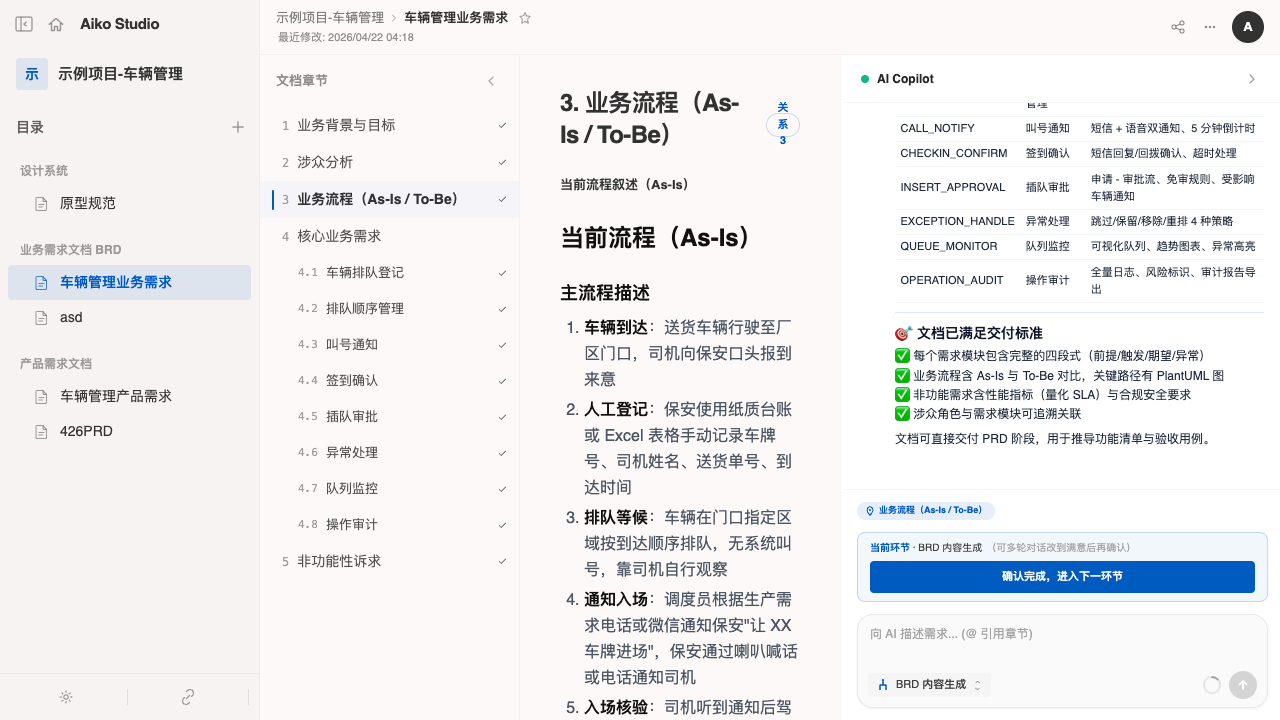Viewport: 1280px width, 720px height.
Task: Toggle checkmark for 异常处理 section
Action: click(x=503, y=453)
